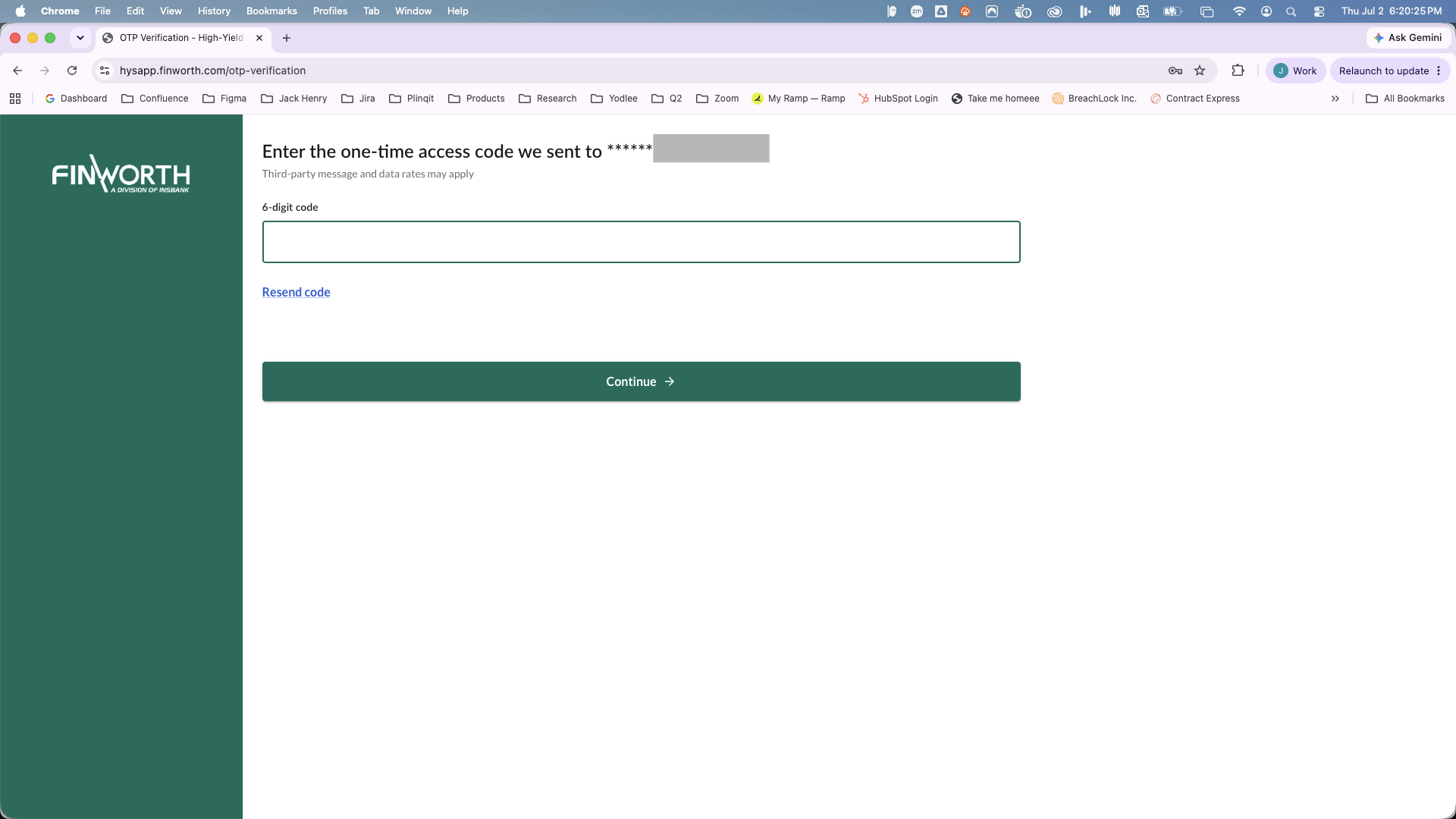Viewport: 1456px width, 819px height.
Task: Open the Jira bookmark folder
Action: click(359, 99)
